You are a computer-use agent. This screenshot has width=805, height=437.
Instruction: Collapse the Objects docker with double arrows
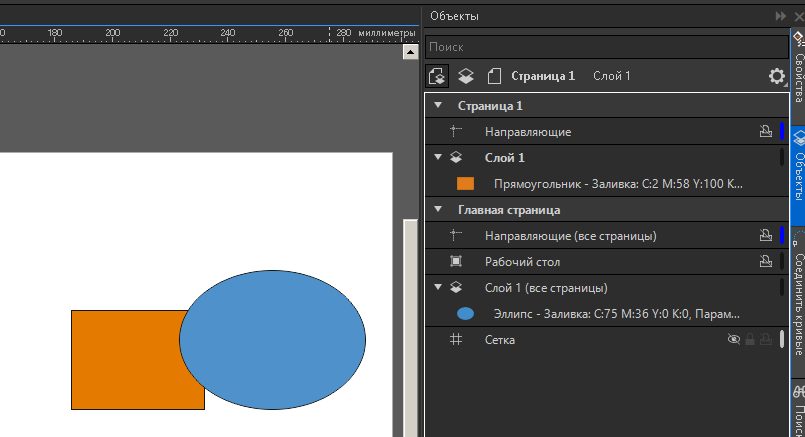[781, 16]
